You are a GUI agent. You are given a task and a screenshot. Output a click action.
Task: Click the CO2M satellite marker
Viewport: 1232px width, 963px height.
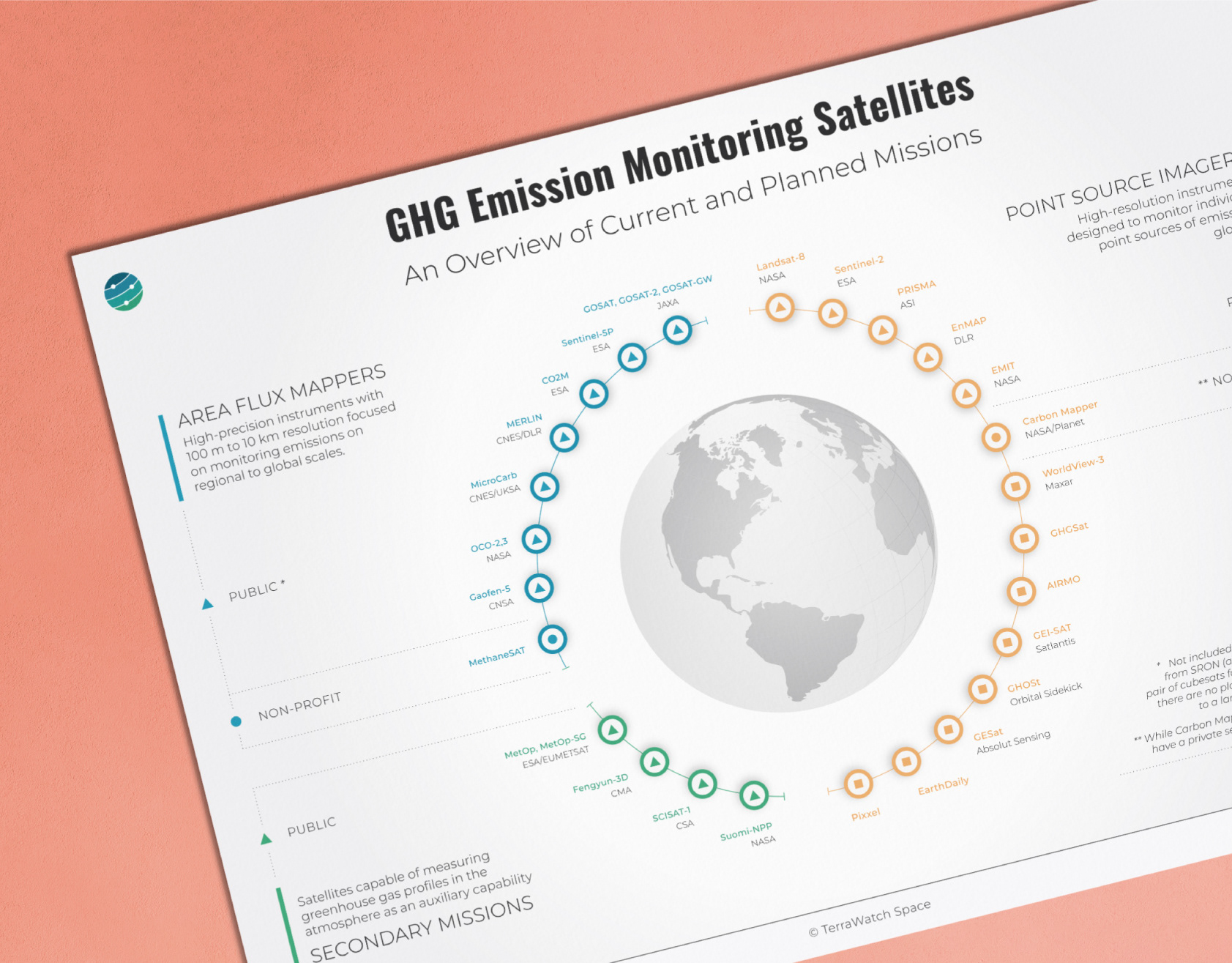tap(594, 394)
